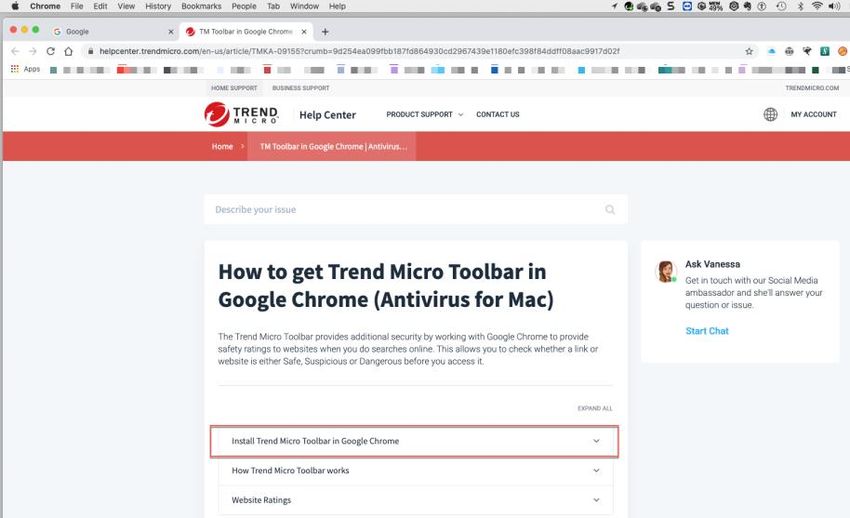The width and height of the screenshot is (850, 518).
Task: Click TM Toolbar breadcrumb item
Action: click(x=332, y=146)
